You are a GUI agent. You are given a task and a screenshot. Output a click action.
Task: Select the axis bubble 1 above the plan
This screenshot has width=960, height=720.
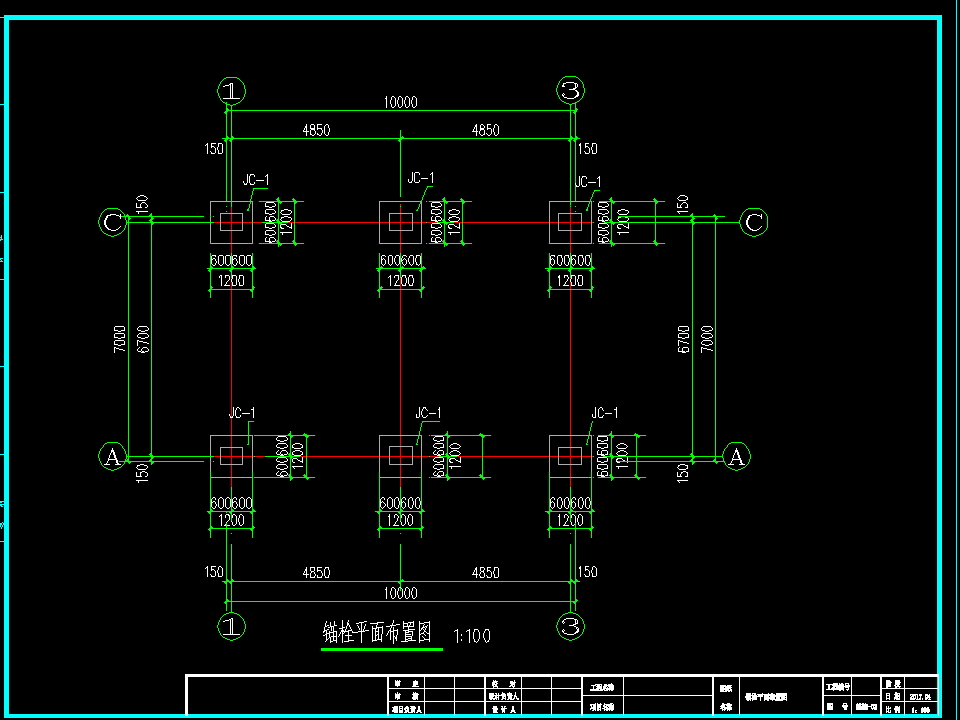pyautogui.click(x=231, y=91)
